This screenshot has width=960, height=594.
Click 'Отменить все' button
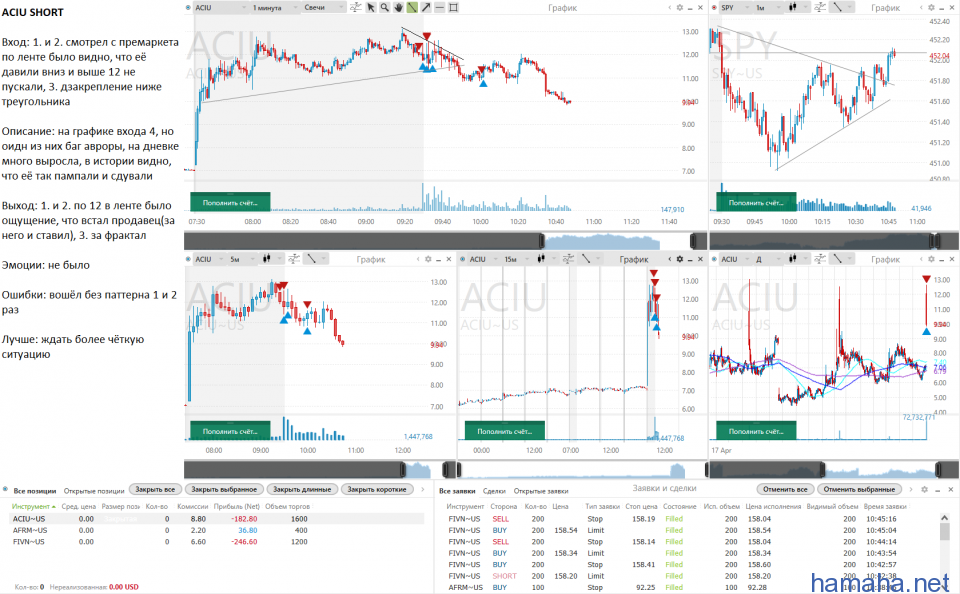(785, 489)
